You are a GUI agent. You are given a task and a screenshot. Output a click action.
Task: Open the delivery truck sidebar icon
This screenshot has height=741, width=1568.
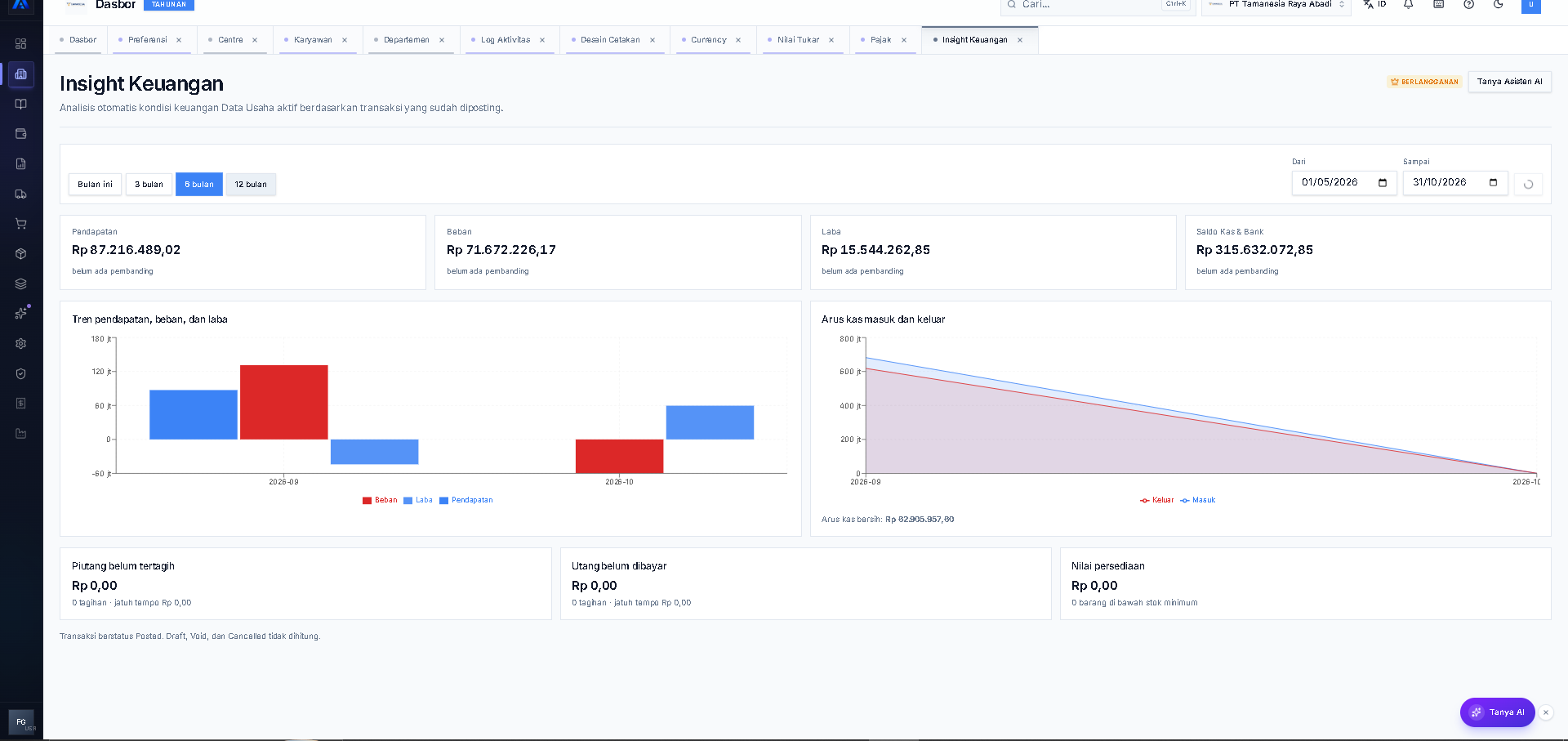pos(21,194)
